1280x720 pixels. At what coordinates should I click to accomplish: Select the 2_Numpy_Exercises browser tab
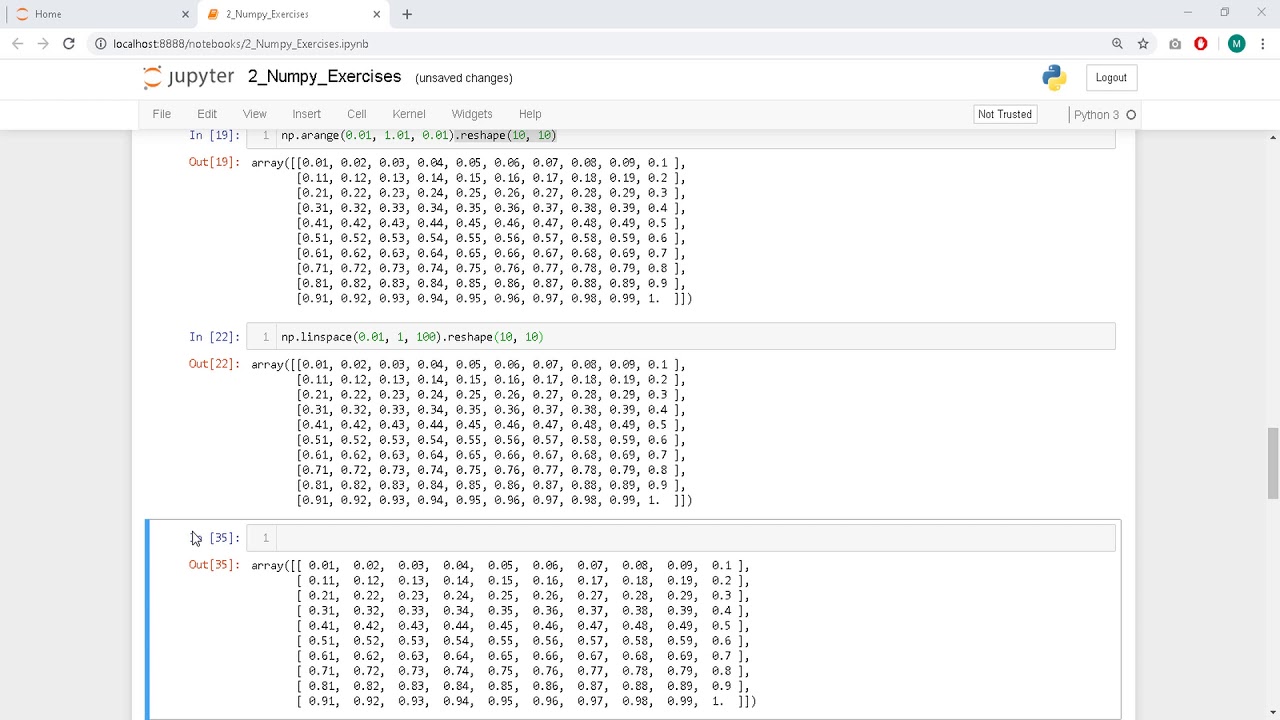click(x=292, y=14)
